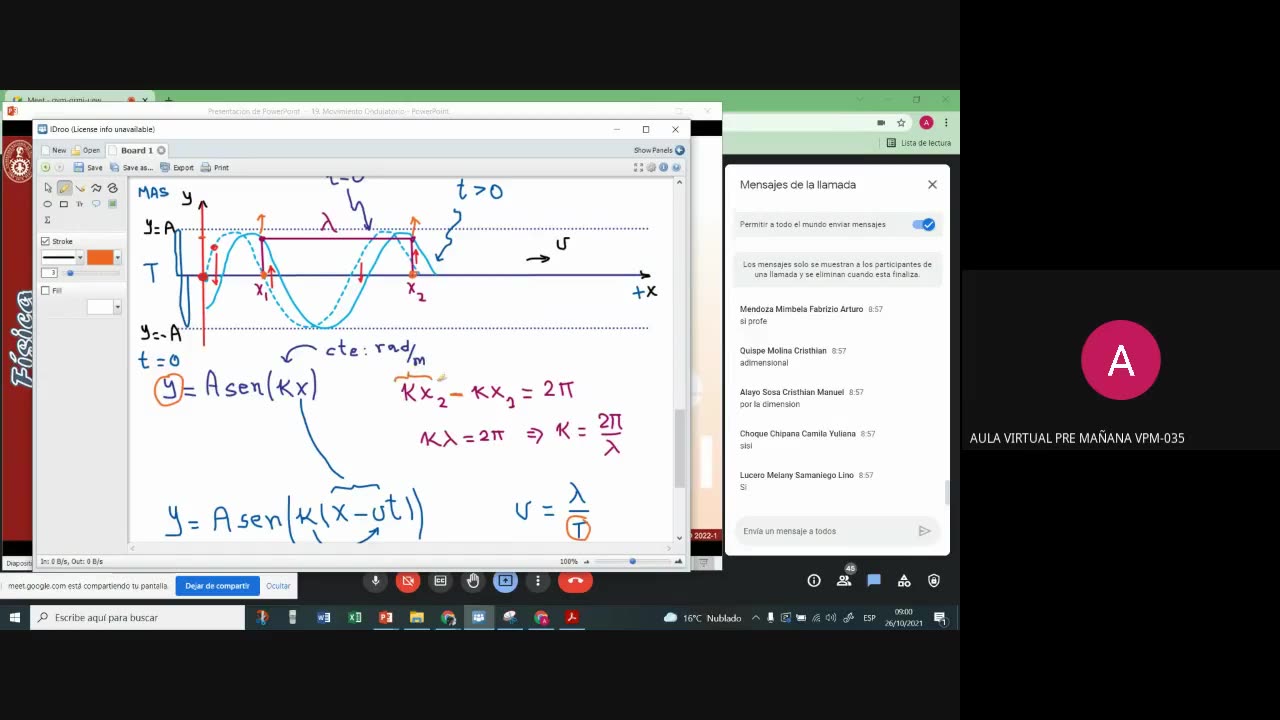Mute microphone in Meet controls
The image size is (1280, 720).
(376, 581)
